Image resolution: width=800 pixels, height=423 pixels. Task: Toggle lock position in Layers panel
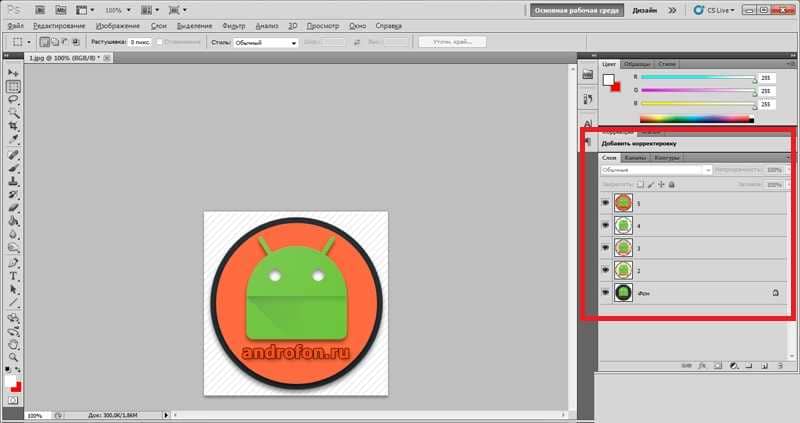click(661, 185)
